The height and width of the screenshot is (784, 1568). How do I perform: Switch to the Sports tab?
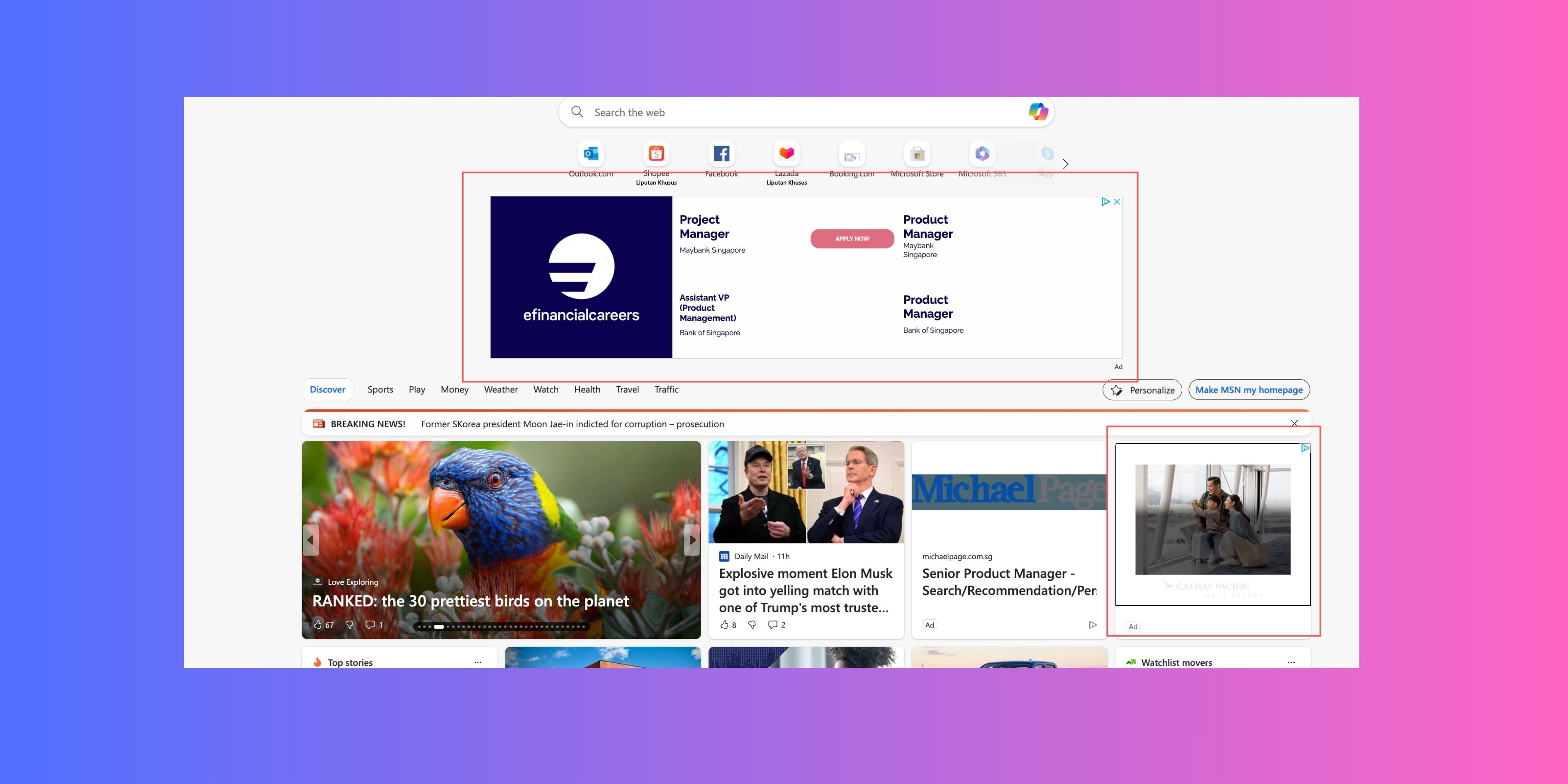[x=380, y=390]
